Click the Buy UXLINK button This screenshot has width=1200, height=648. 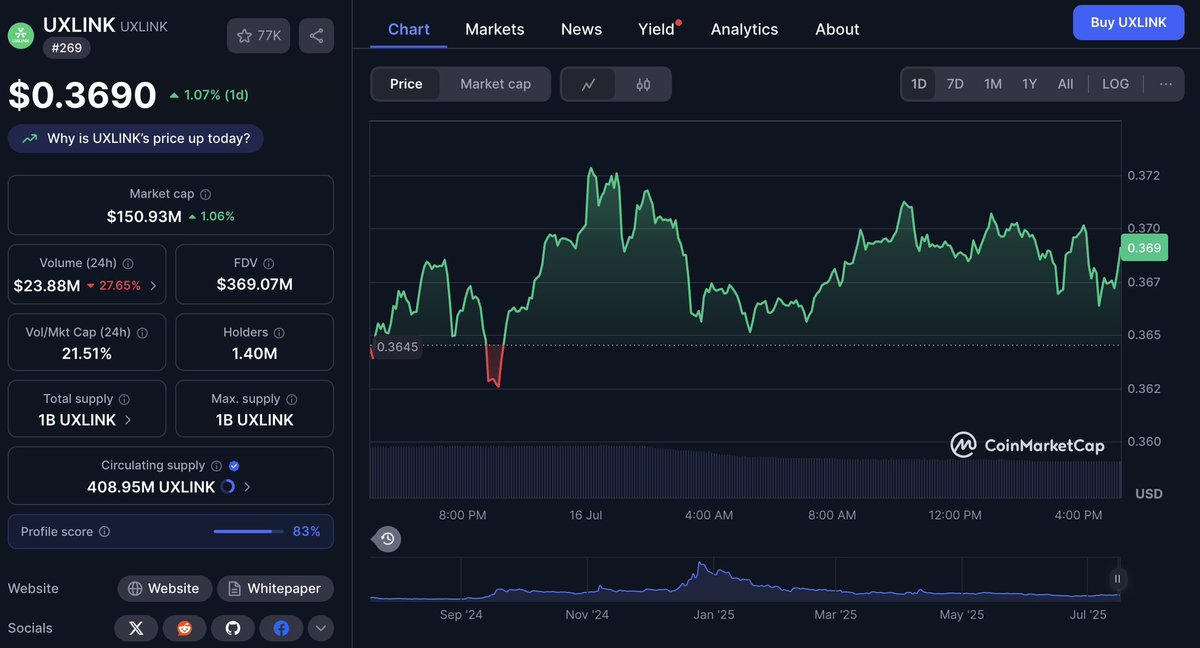(x=1128, y=22)
